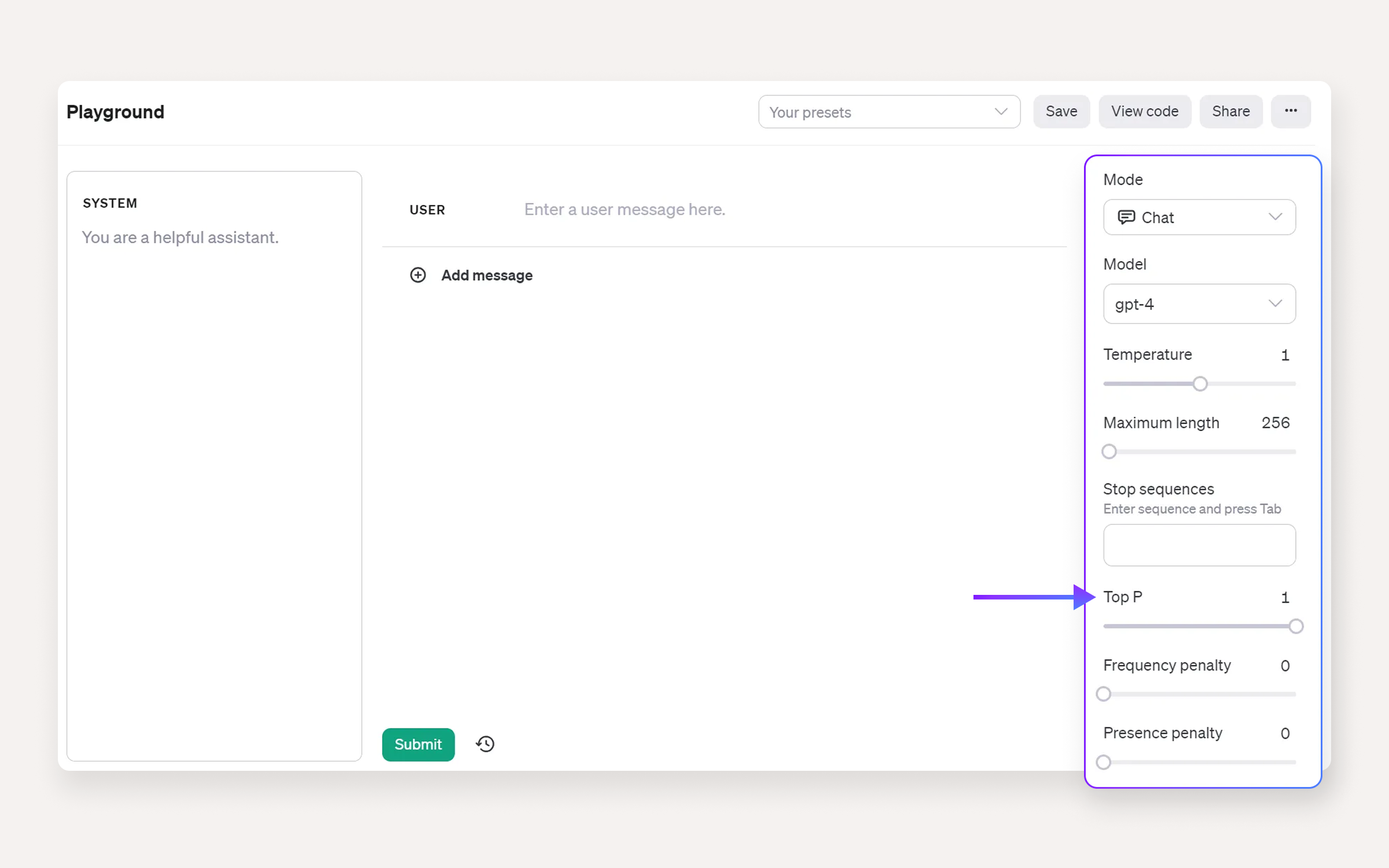Viewport: 1389px width, 868px height.
Task: Click the history clock icon
Action: [485, 744]
